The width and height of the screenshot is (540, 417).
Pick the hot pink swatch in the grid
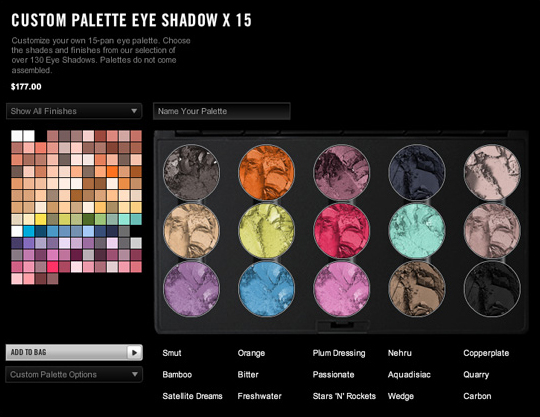point(52,267)
